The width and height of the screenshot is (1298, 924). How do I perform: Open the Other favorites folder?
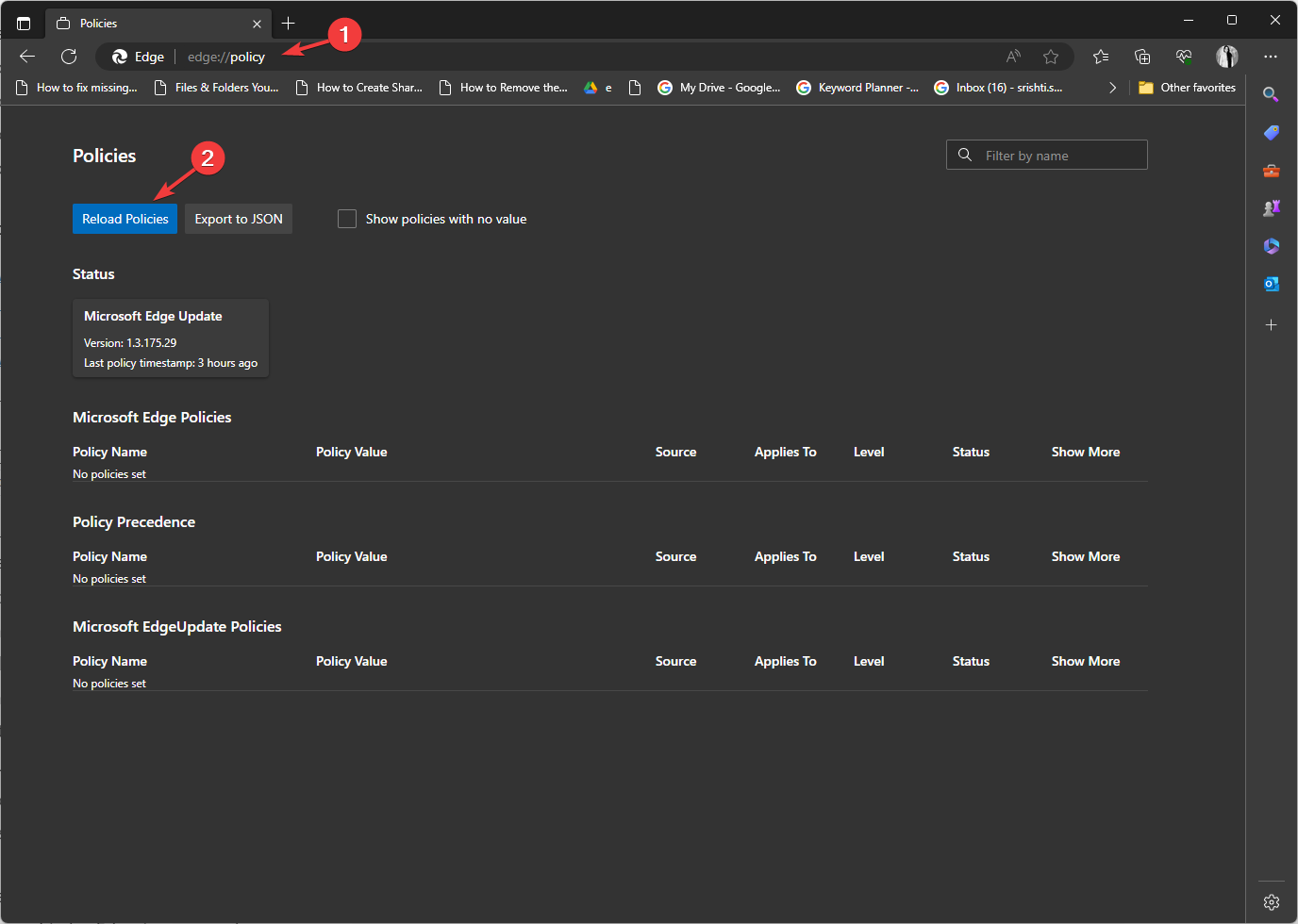pyautogui.click(x=1187, y=88)
